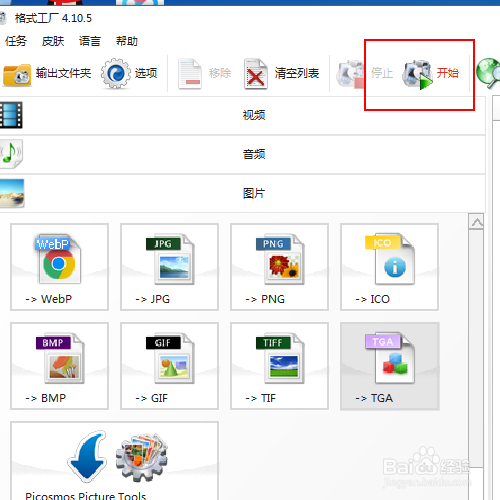Click the red 开始 text label
Screen dimensions: 500x500
tap(448, 73)
